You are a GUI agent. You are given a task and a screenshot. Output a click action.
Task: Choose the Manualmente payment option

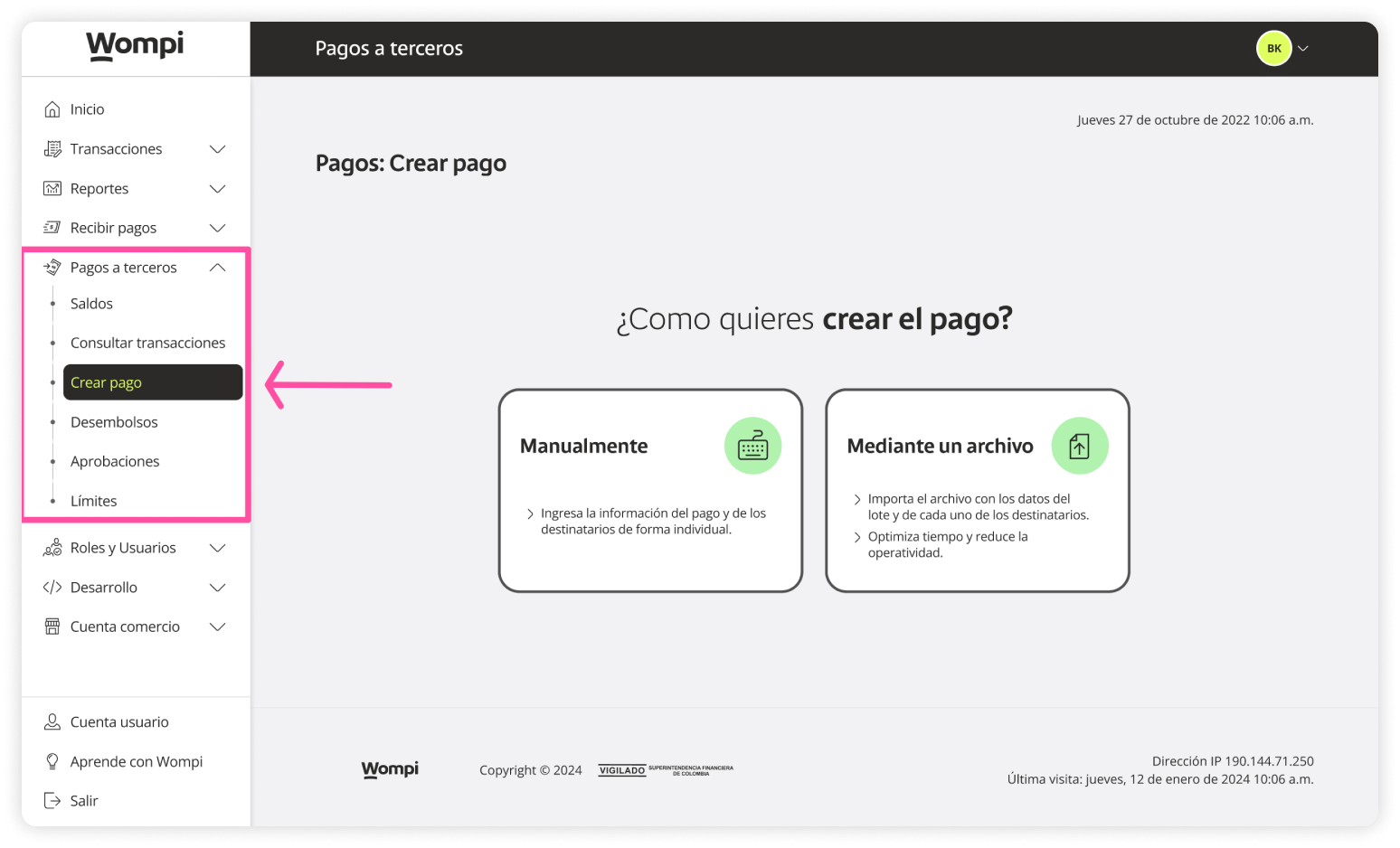649,490
